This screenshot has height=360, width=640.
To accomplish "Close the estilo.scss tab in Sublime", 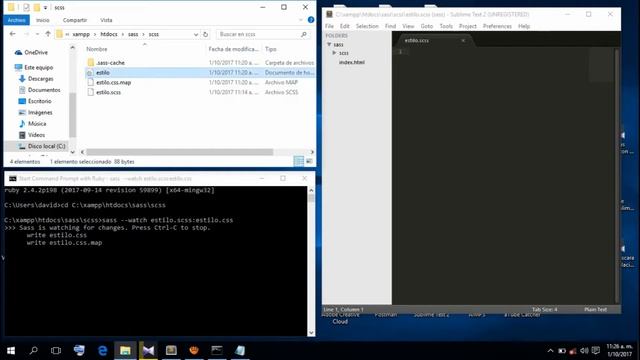I will coord(463,41).
